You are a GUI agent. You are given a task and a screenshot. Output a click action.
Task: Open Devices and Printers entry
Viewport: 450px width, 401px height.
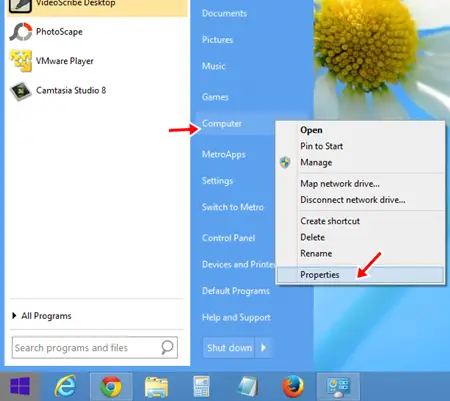click(x=239, y=264)
